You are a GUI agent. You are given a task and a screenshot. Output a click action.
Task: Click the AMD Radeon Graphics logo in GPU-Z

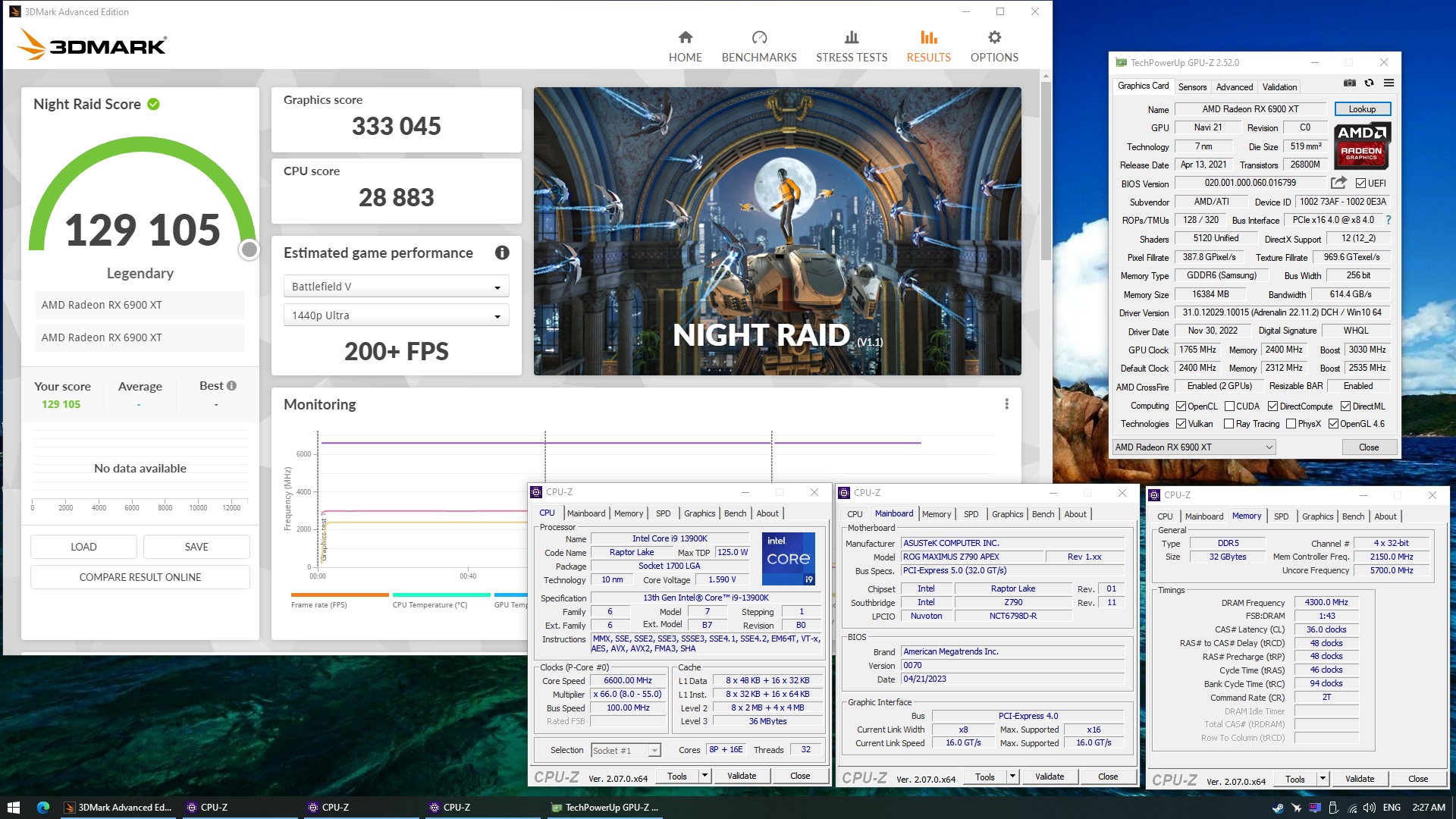[1362, 144]
